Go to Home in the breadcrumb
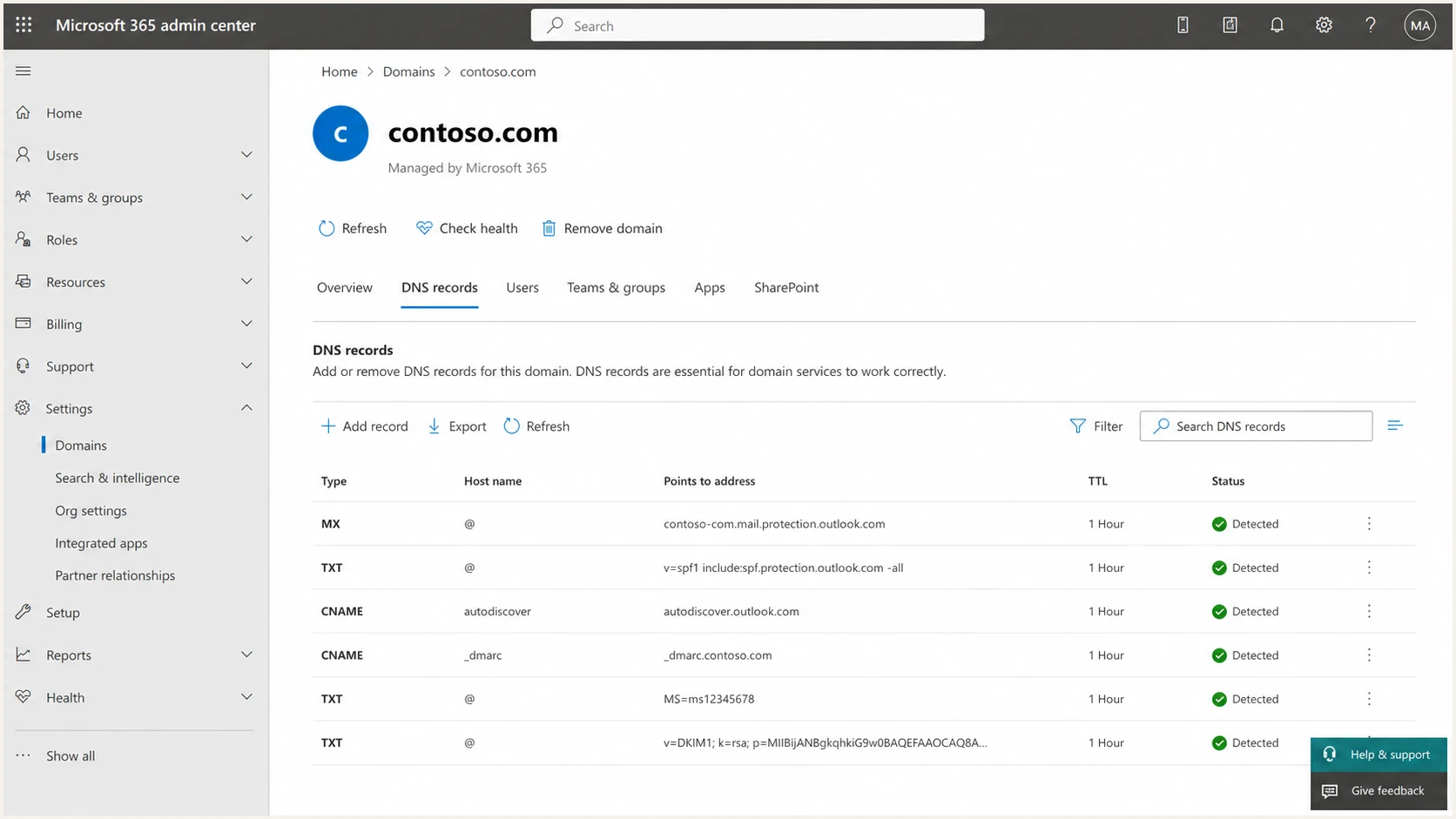The height and width of the screenshot is (819, 1456). pyautogui.click(x=340, y=71)
